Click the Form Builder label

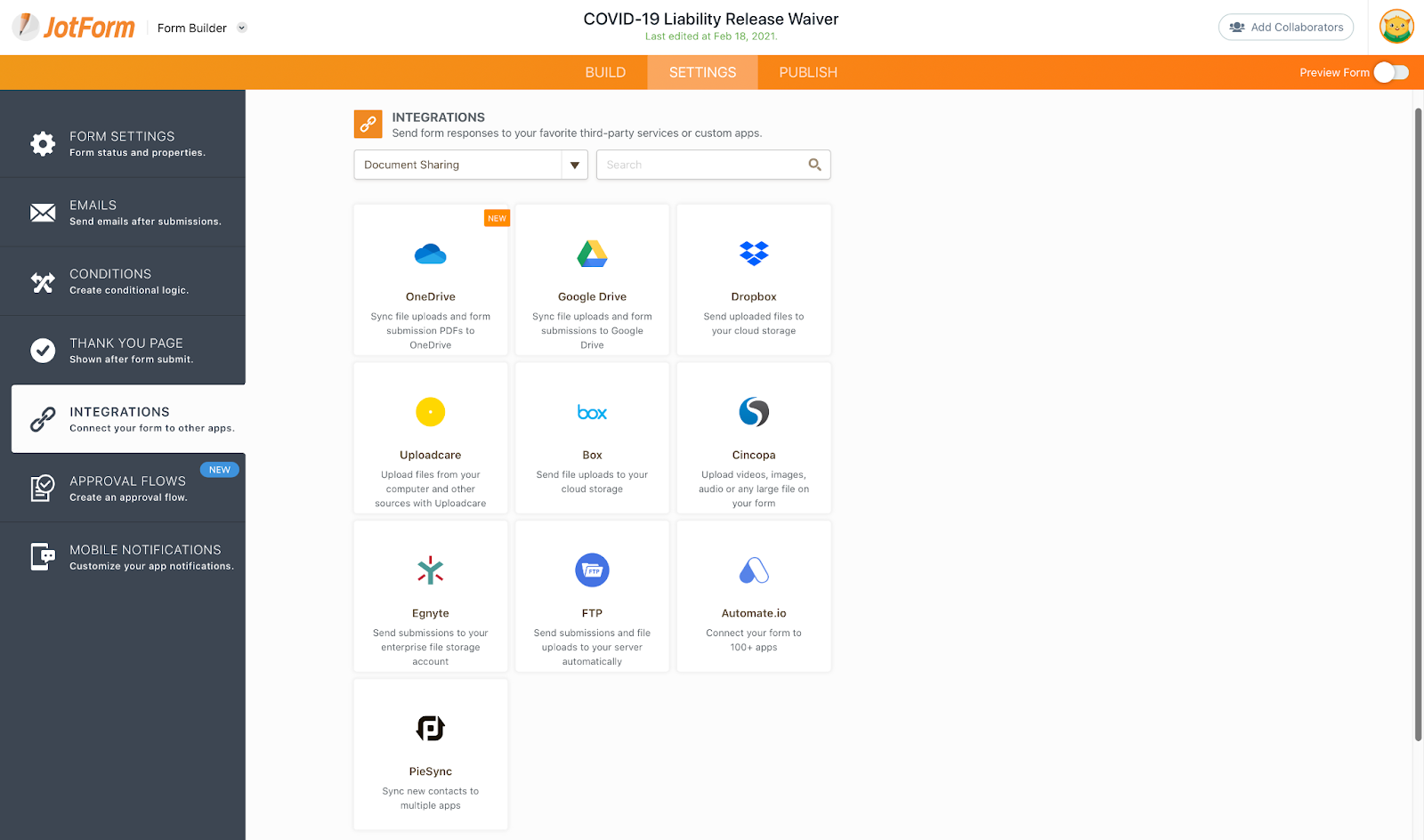(192, 28)
